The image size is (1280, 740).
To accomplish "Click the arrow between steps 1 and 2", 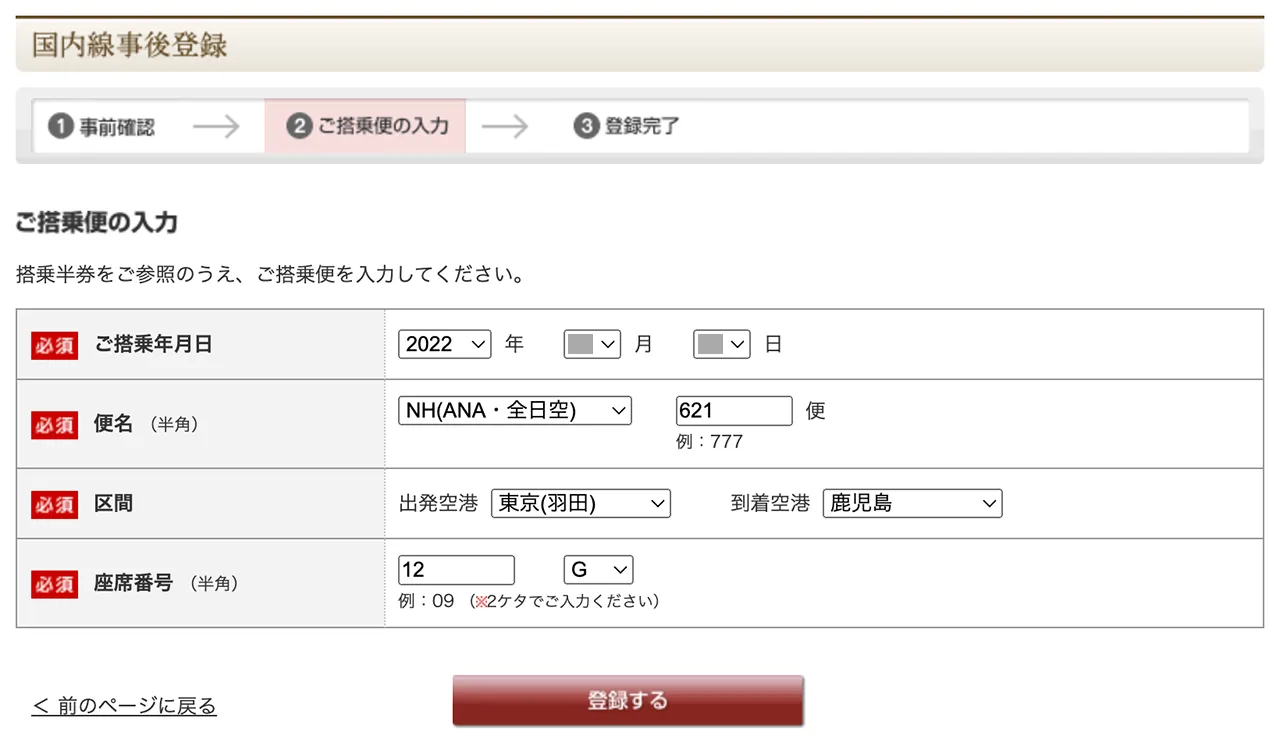I will point(216,127).
